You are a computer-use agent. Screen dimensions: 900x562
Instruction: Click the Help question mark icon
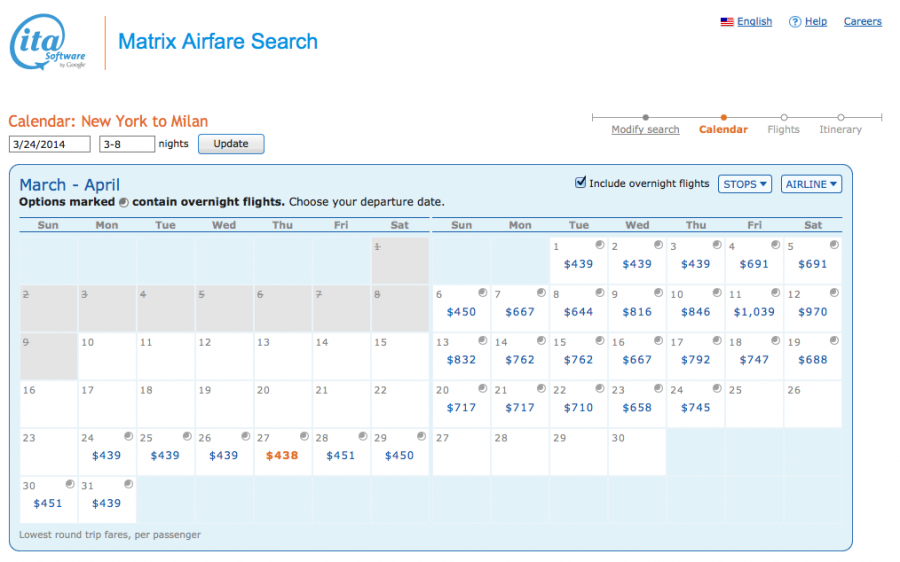click(795, 22)
